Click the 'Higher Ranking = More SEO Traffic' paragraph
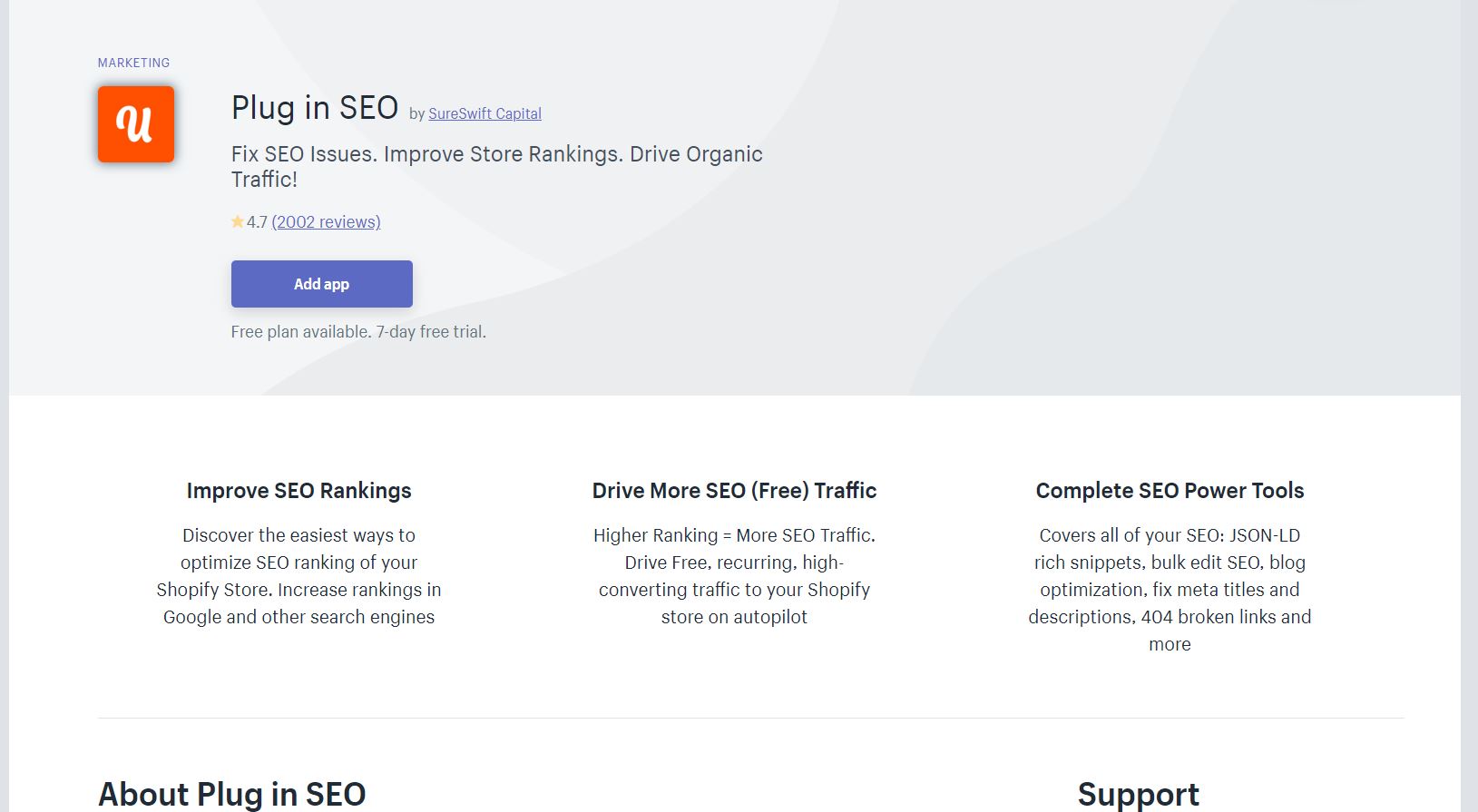This screenshot has width=1478, height=812. click(x=735, y=576)
